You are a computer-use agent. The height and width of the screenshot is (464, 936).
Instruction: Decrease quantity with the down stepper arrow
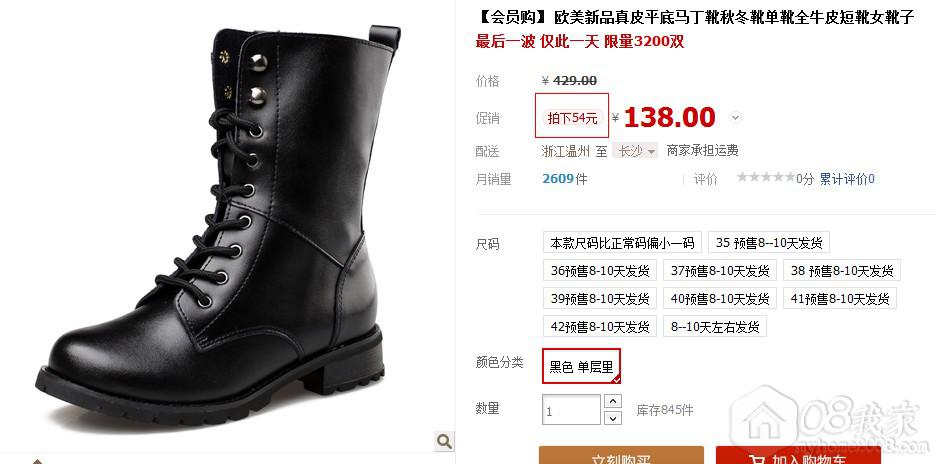[613, 417]
